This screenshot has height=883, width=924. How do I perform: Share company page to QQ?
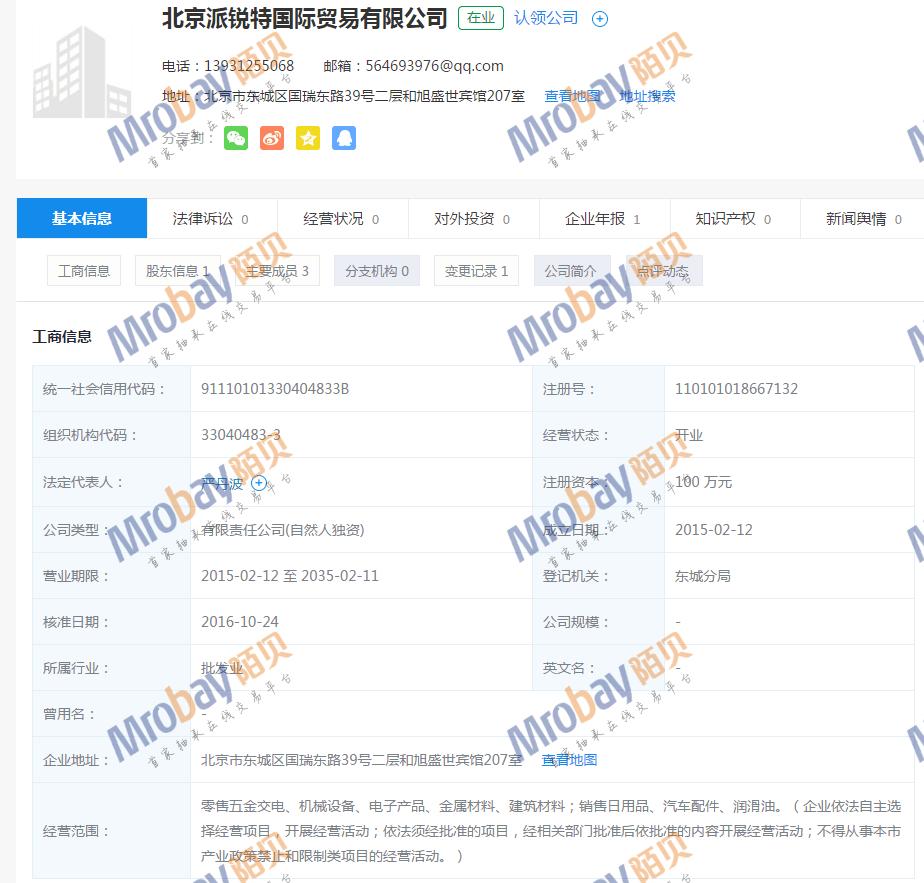point(344,138)
